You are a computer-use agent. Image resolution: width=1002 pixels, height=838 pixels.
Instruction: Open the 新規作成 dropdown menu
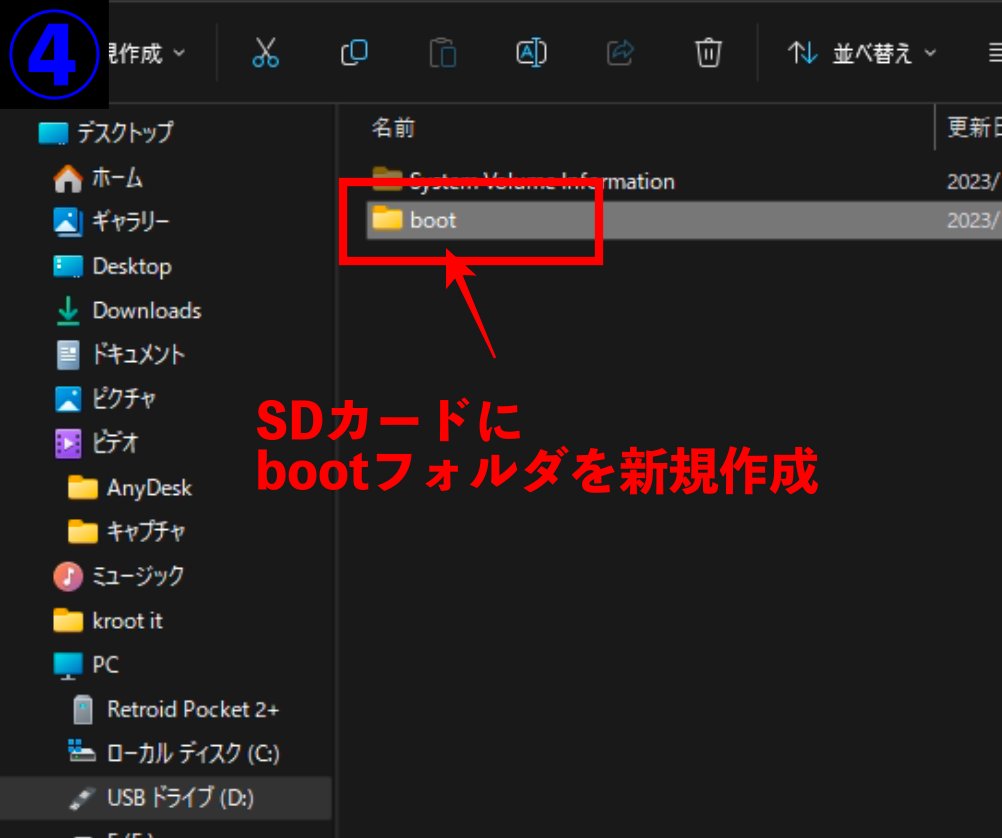pyautogui.click(x=147, y=53)
